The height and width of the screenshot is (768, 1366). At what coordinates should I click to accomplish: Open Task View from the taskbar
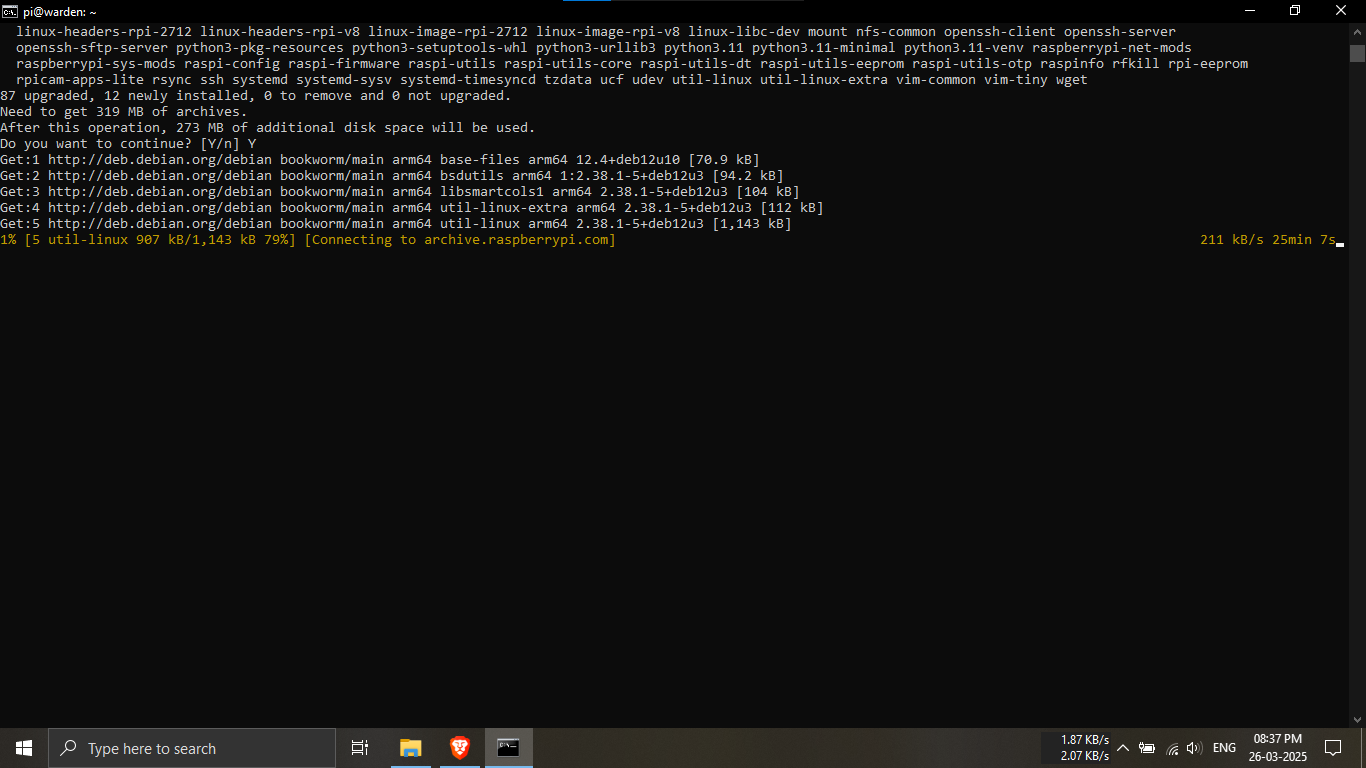coord(360,748)
